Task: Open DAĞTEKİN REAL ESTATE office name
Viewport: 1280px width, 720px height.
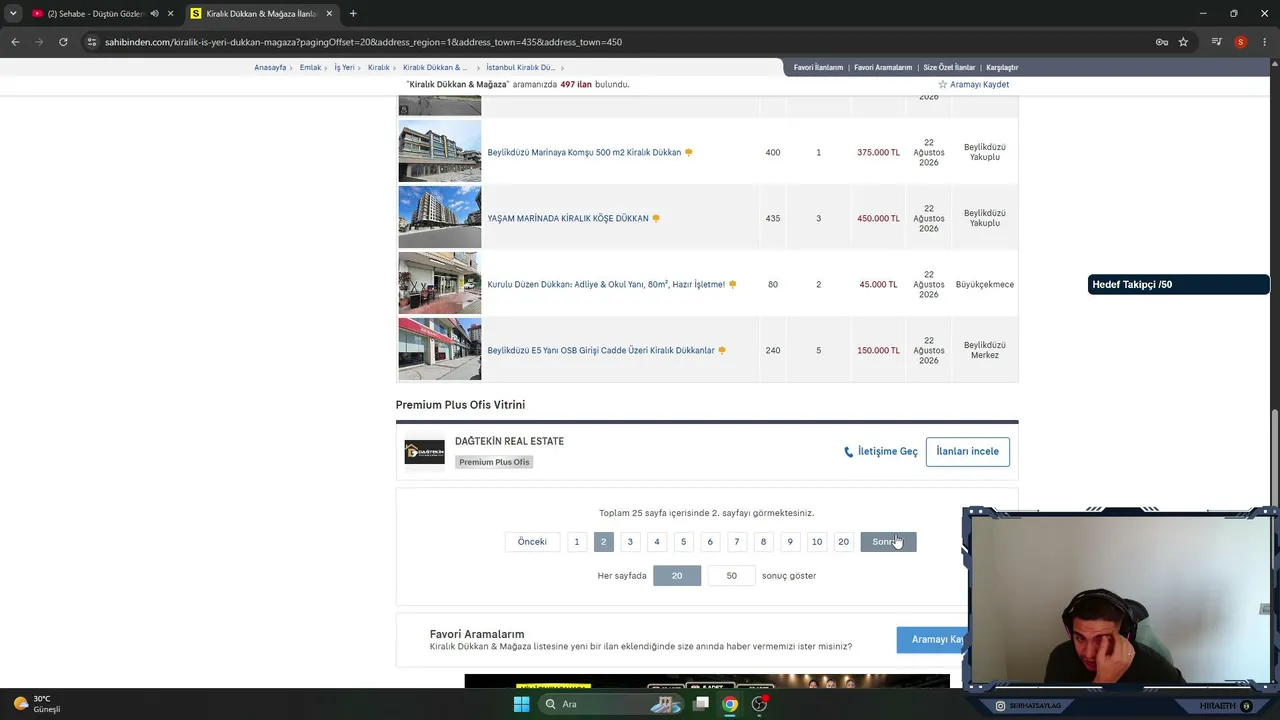Action: click(x=509, y=441)
